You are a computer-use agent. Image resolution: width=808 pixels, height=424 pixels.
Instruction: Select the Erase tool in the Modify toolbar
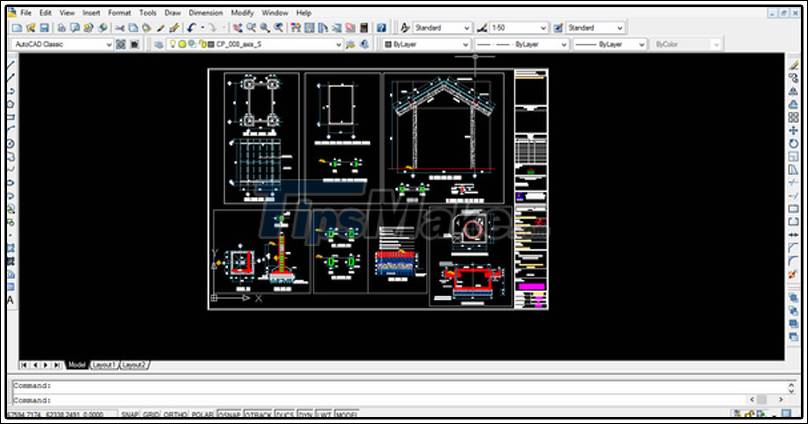click(x=794, y=65)
